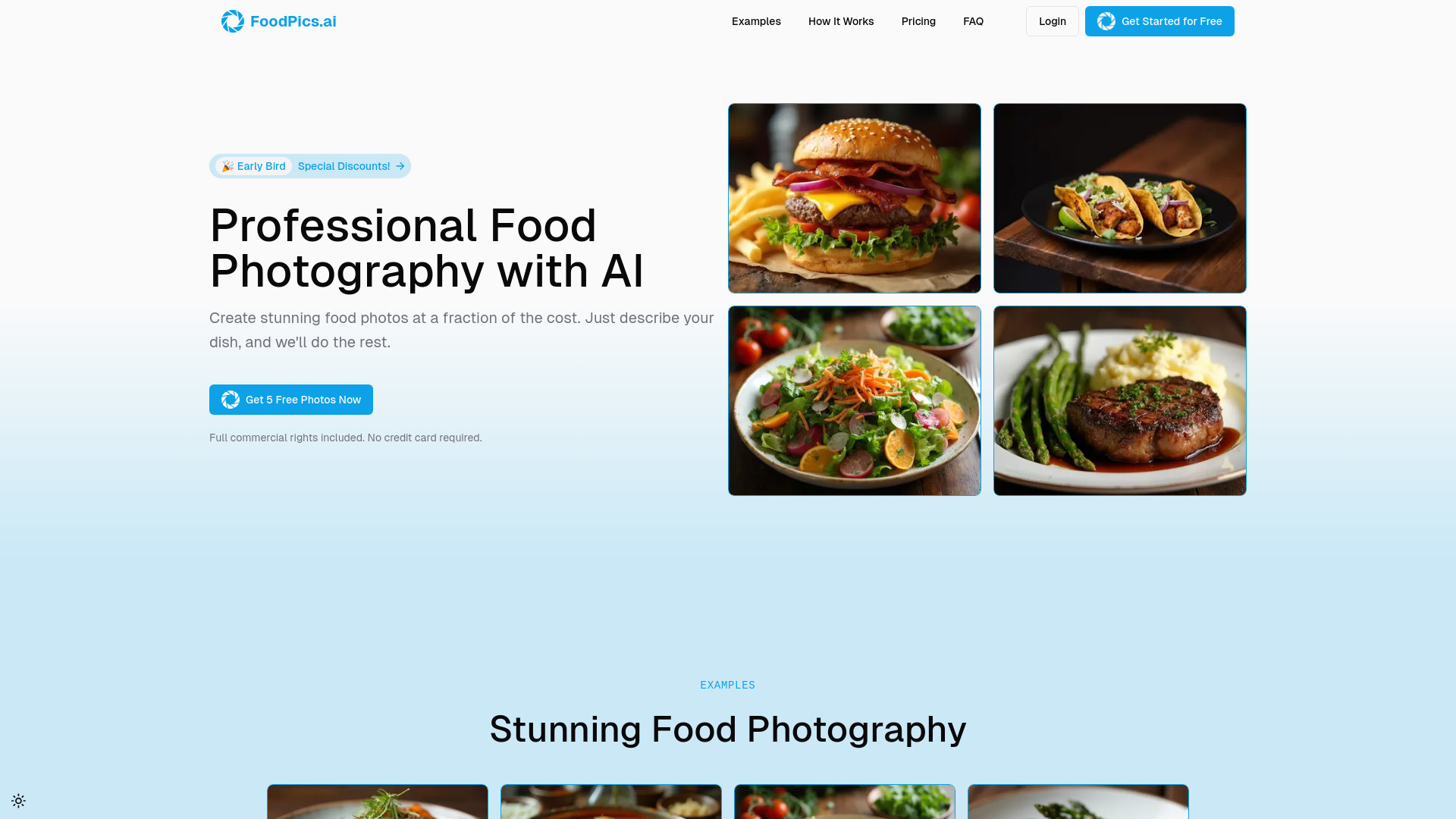Click the steak with asparagus food thumbnail
Screen dimensions: 1456x819
(1120, 400)
